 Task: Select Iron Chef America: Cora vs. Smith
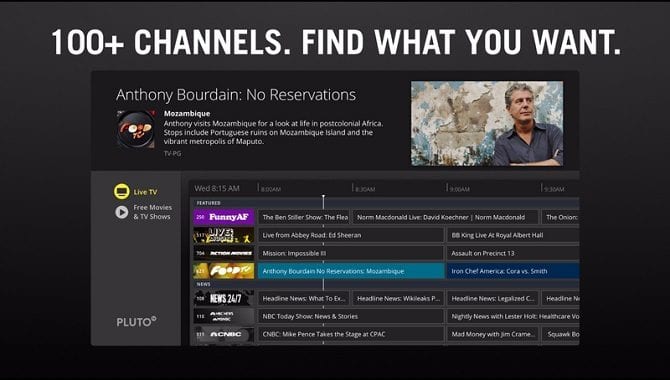(513, 271)
